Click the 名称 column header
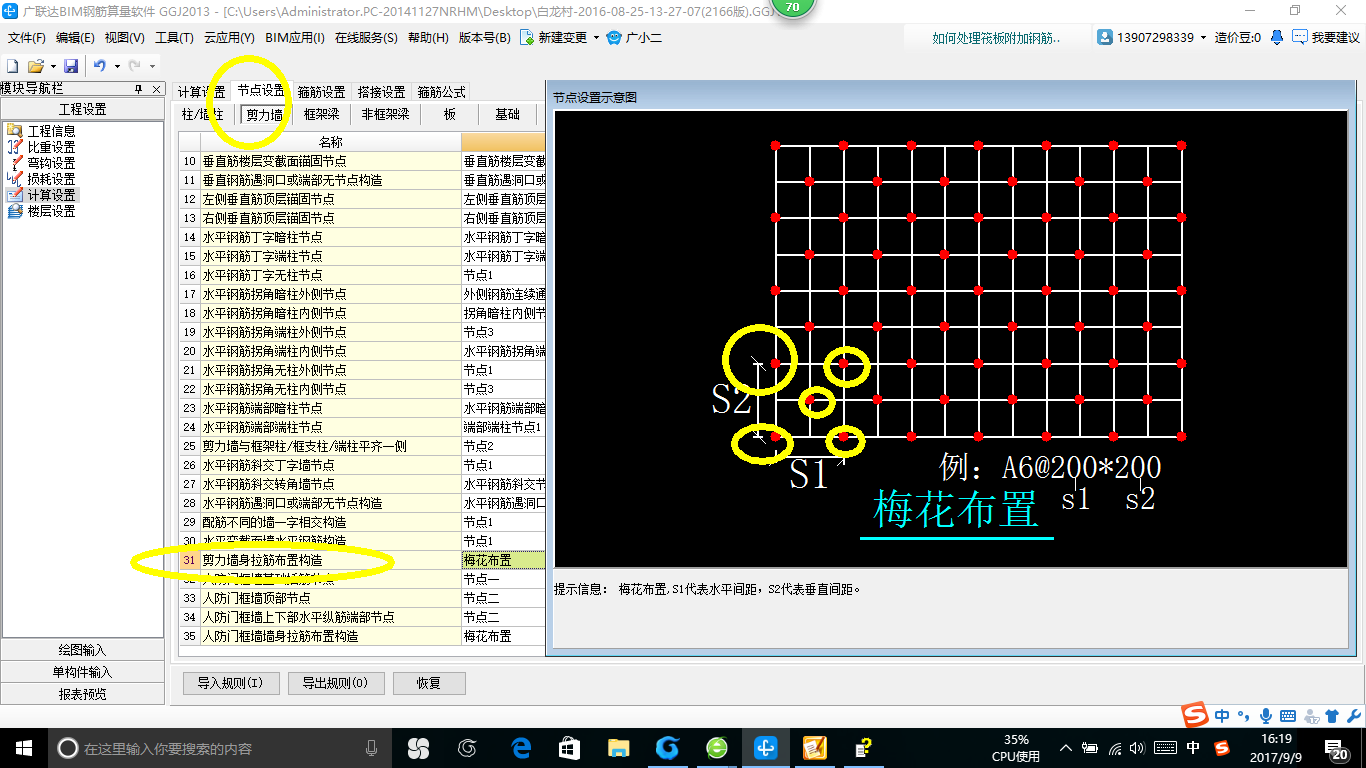This screenshot has width=1366, height=768. tap(330, 142)
